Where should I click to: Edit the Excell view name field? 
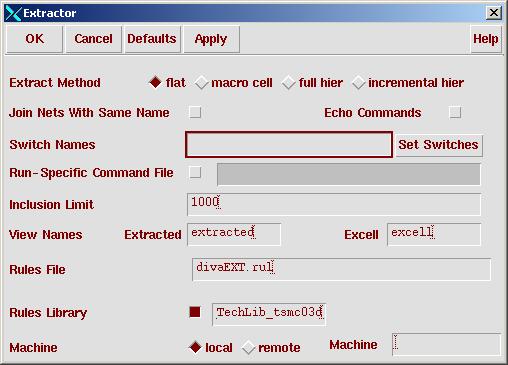point(434,234)
